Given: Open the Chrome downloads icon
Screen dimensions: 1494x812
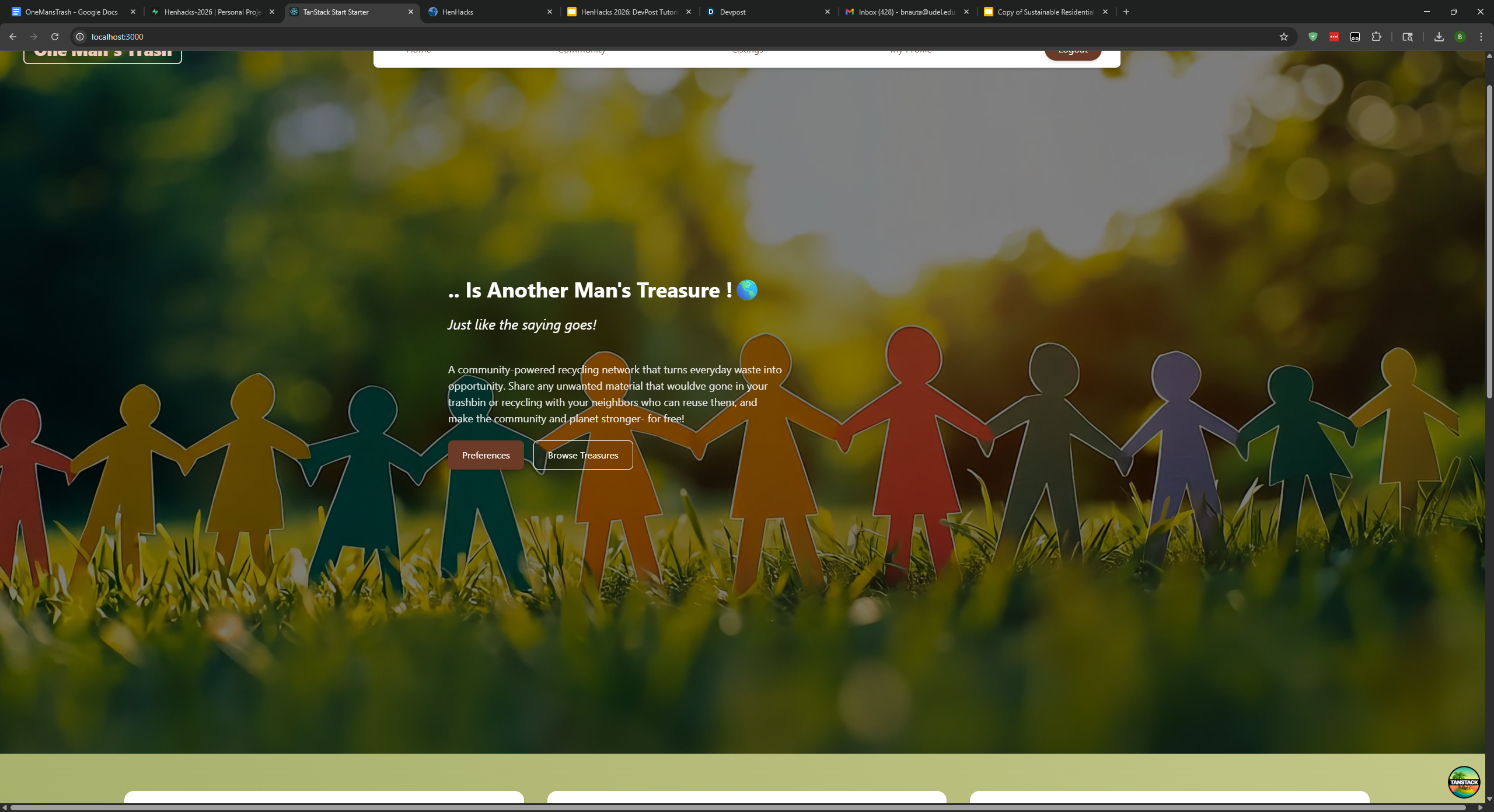Looking at the screenshot, I should pos(1439,37).
